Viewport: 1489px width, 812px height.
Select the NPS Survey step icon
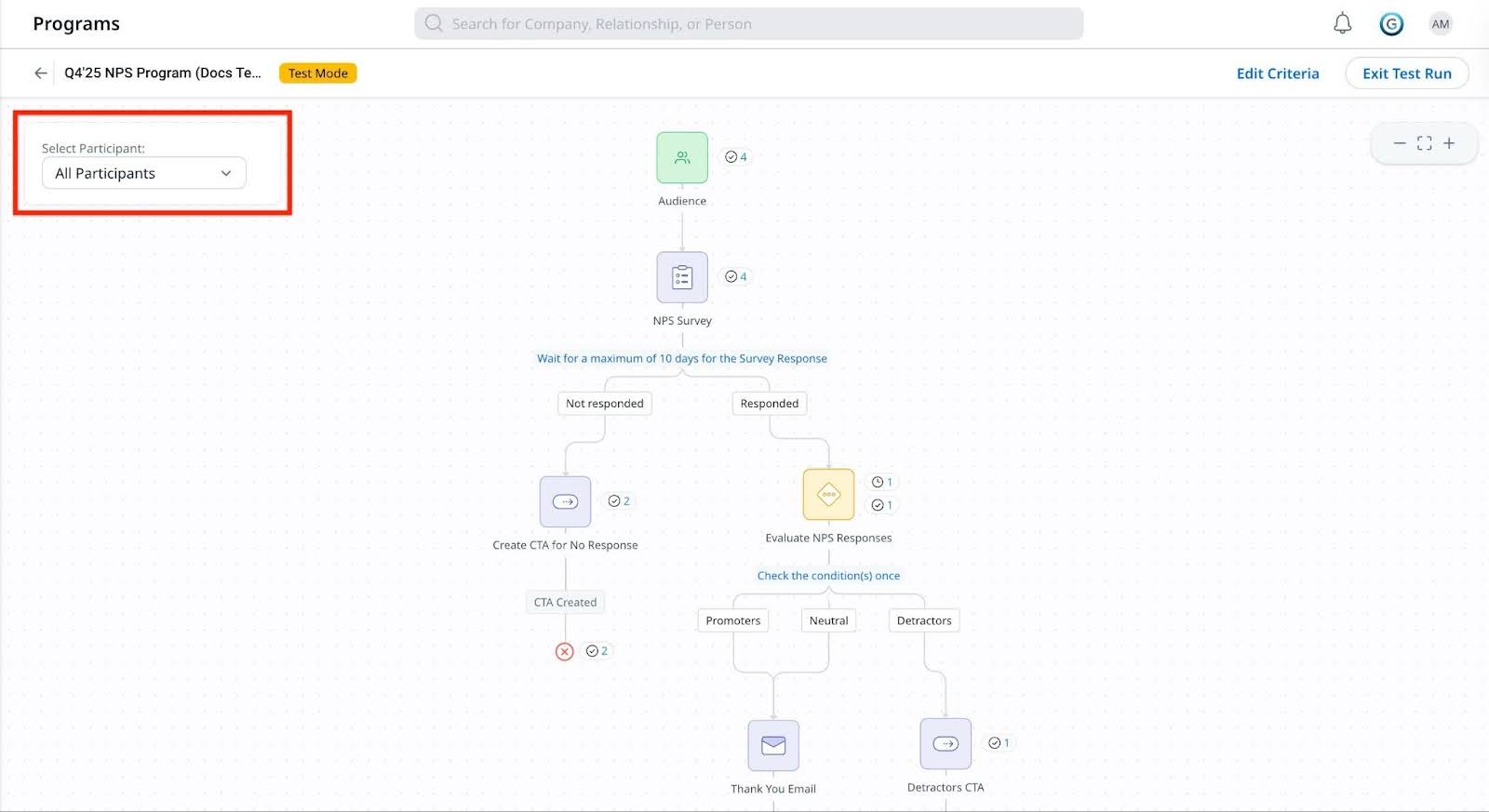click(682, 277)
